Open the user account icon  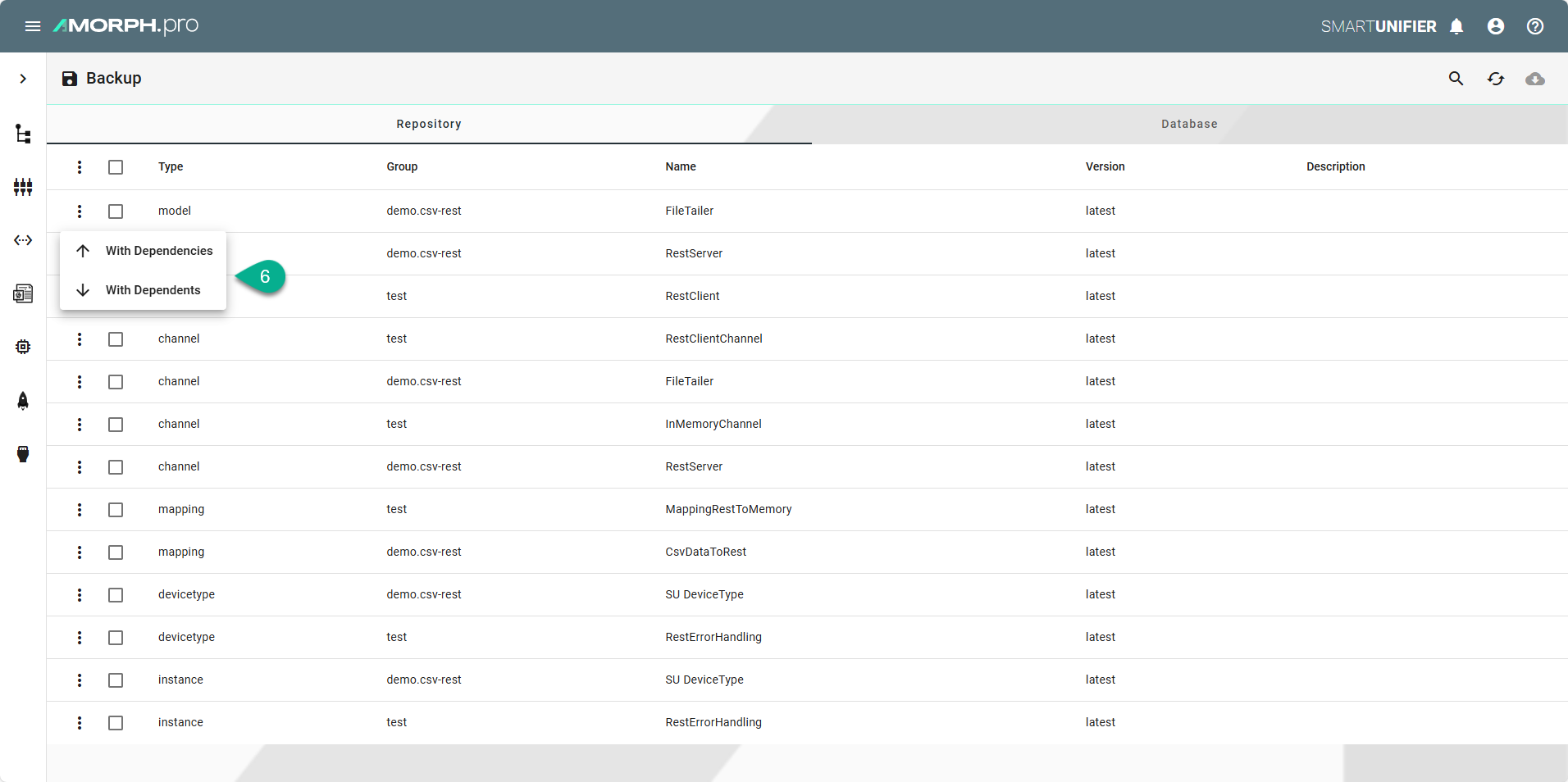point(1496,26)
